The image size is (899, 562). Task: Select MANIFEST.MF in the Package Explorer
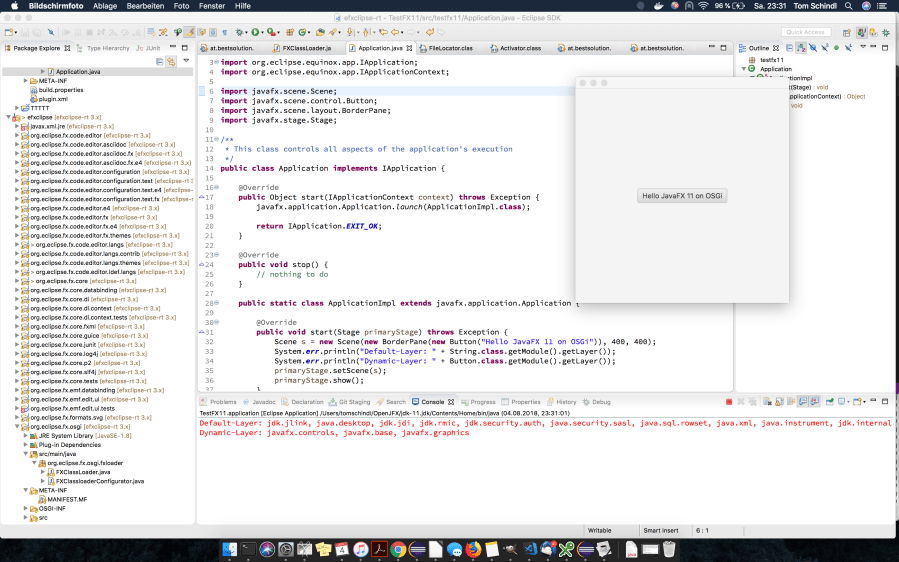pos(68,499)
